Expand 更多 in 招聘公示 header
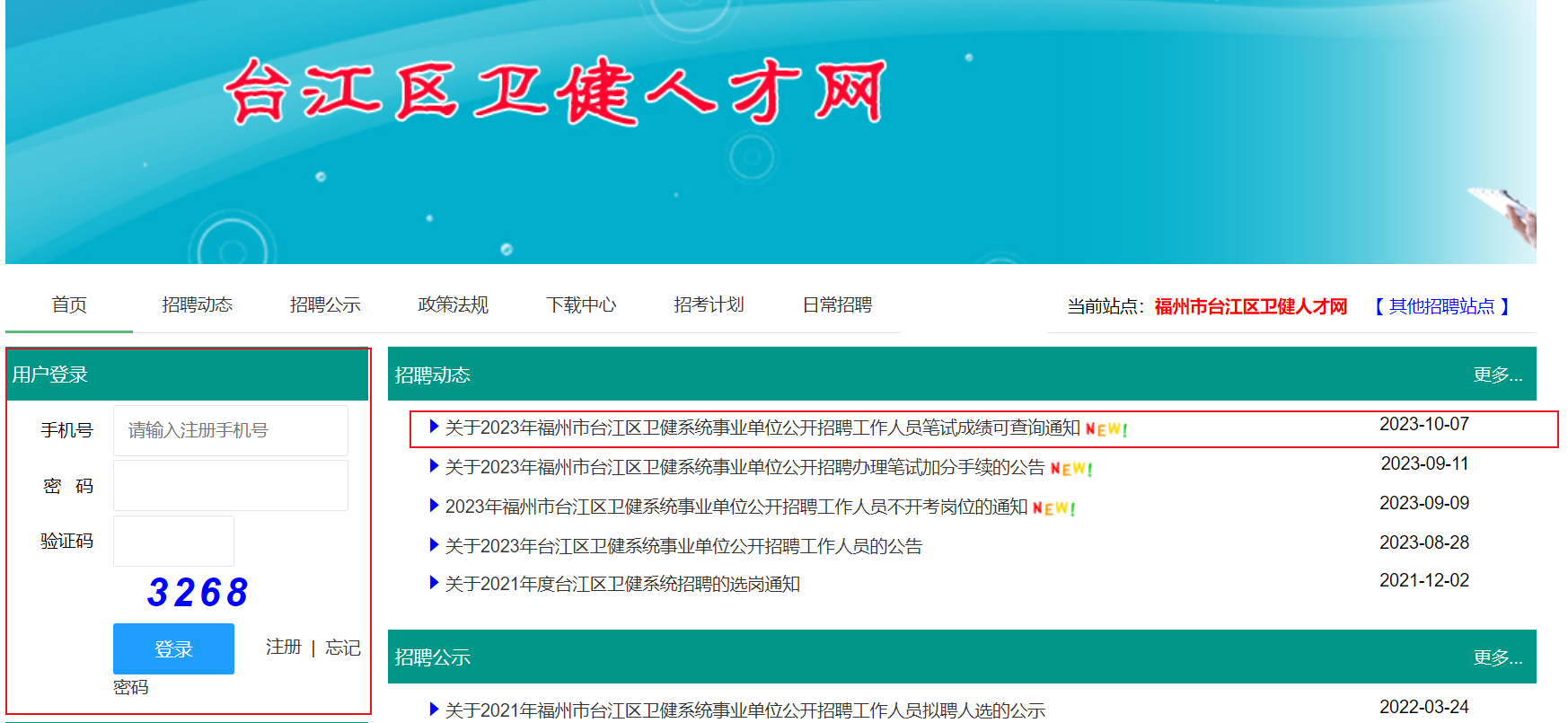1568x723 pixels. coord(1497,657)
